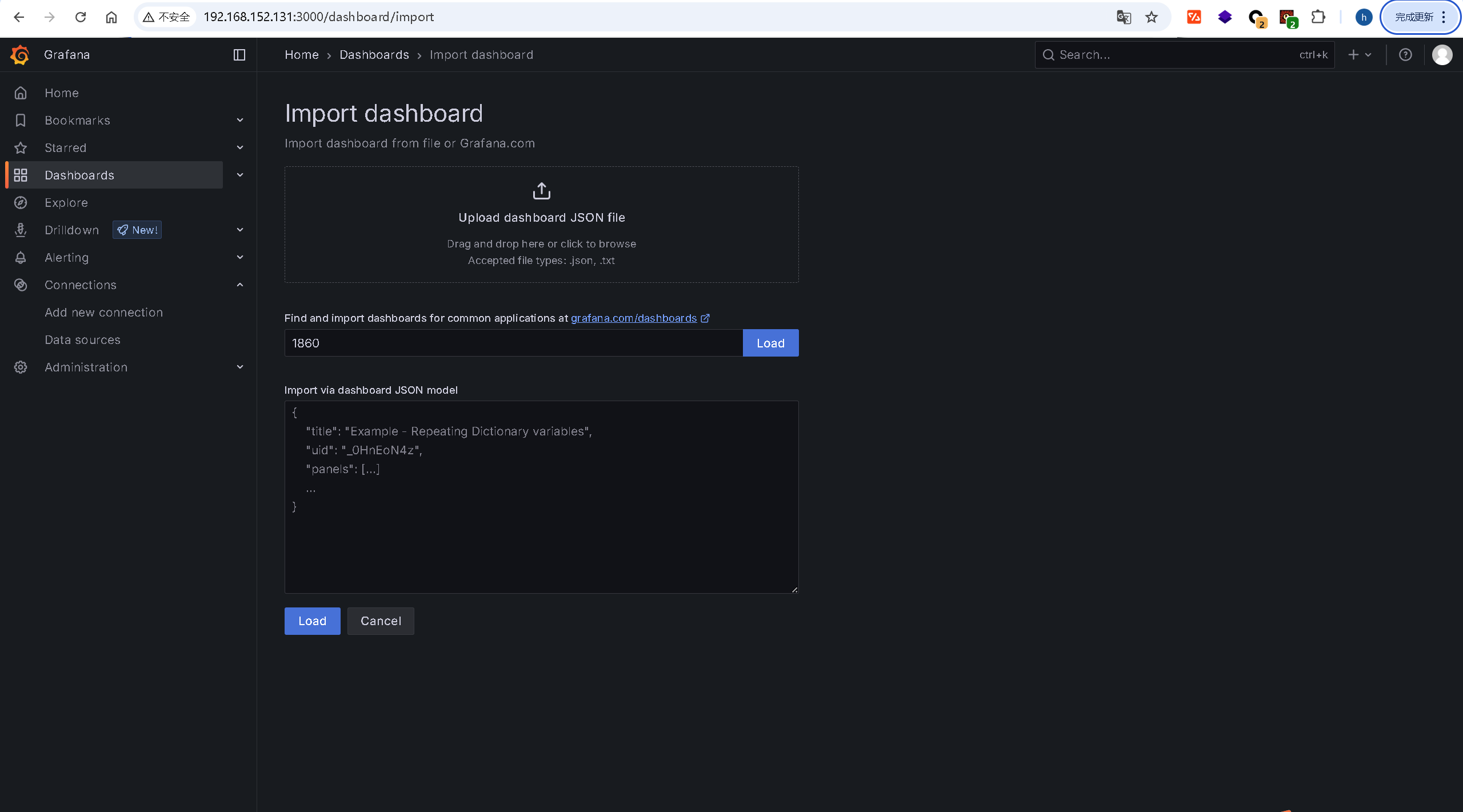Reload the page with browser refresh icon
The width and height of the screenshot is (1463, 812).
(81, 17)
